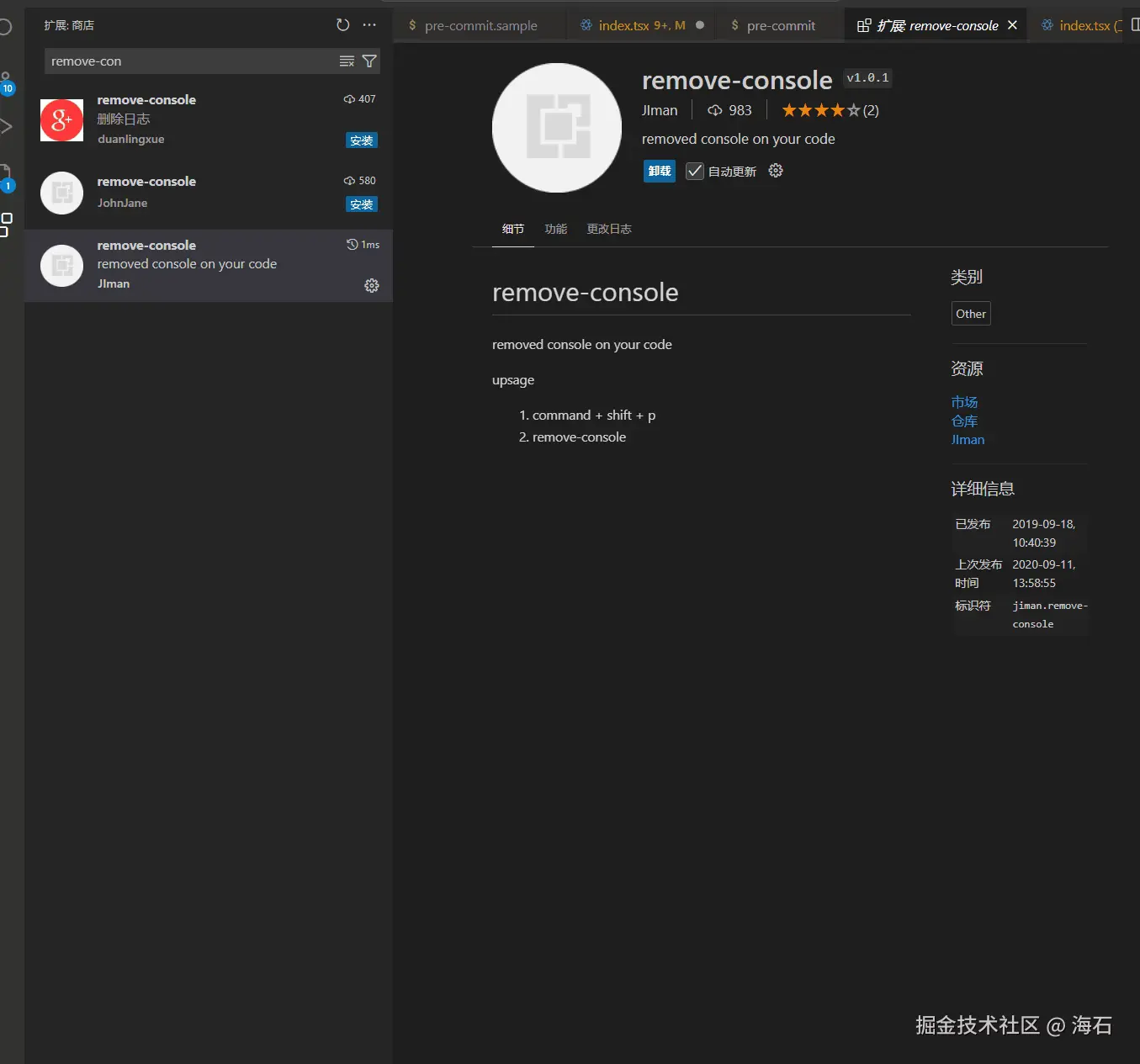Open run and debug activity icon
Viewport: 1140px width, 1064px height.
(5, 127)
